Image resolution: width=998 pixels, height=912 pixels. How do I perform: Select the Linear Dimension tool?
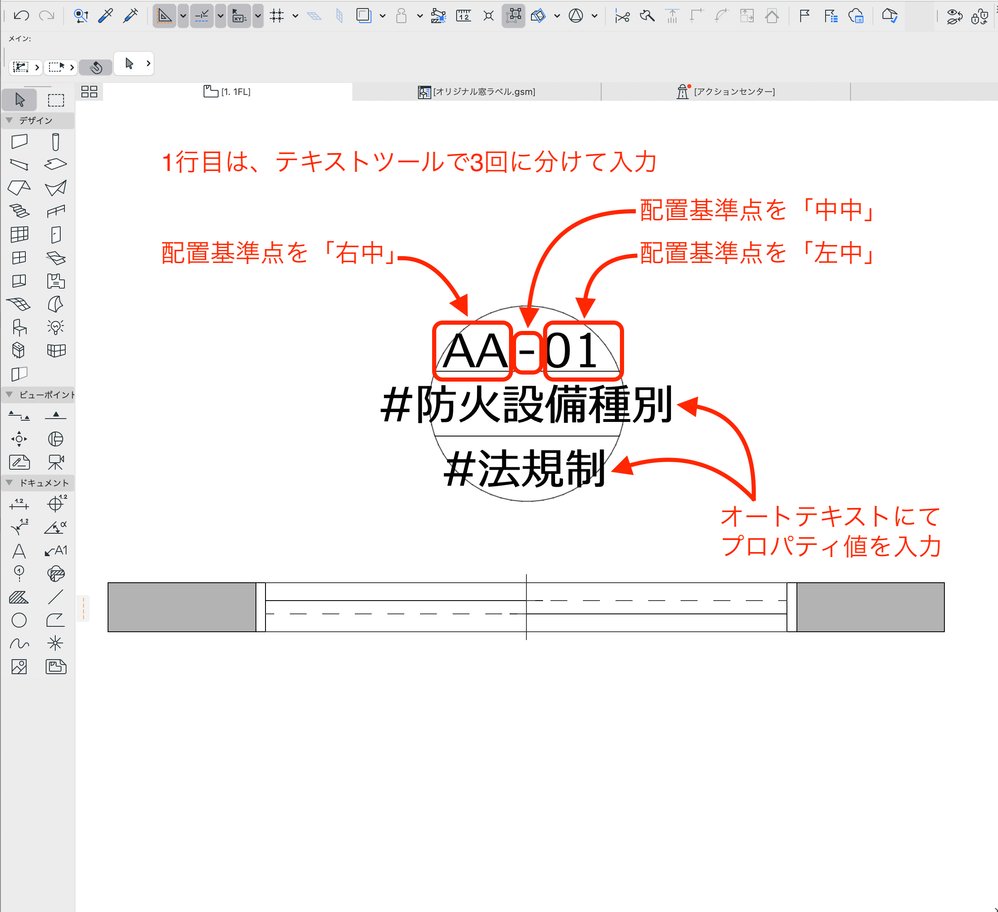point(19,504)
